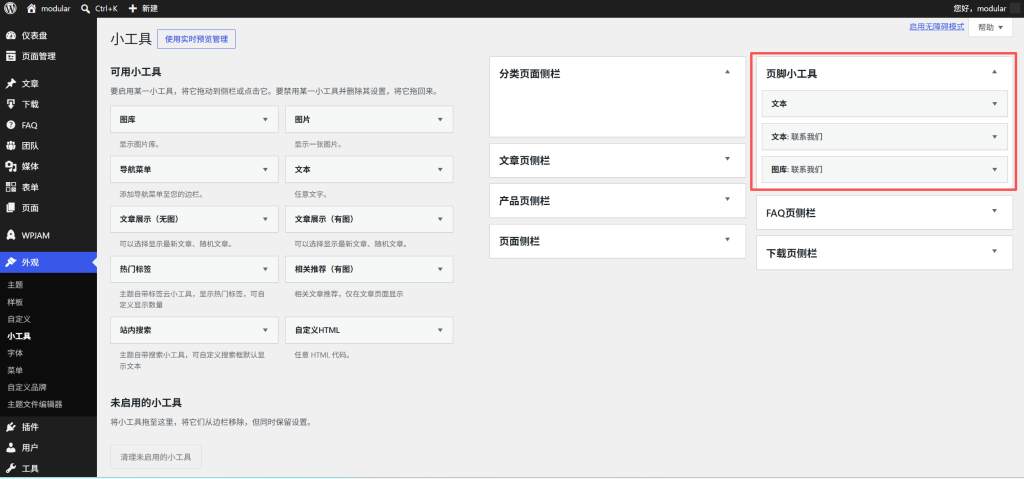
Task: Expand the 自定义HTML widget
Action: pos(440,330)
